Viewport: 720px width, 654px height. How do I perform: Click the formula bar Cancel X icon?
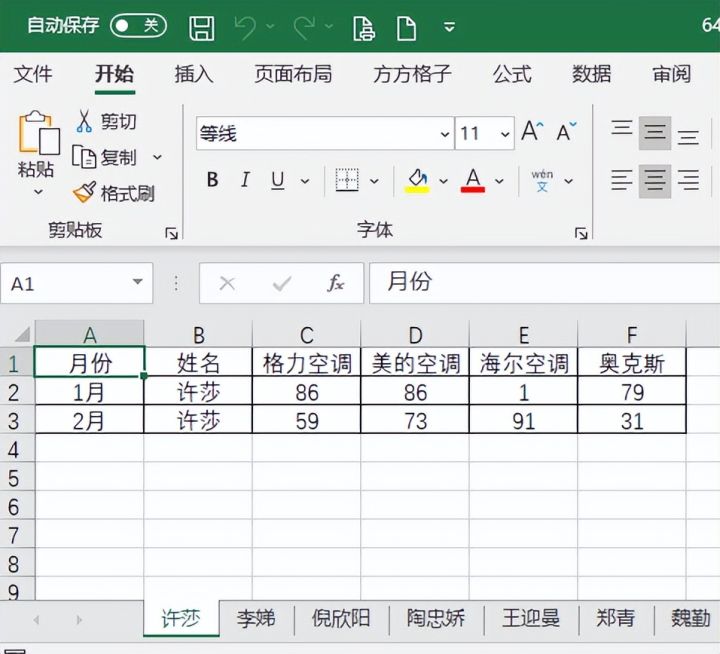227,284
